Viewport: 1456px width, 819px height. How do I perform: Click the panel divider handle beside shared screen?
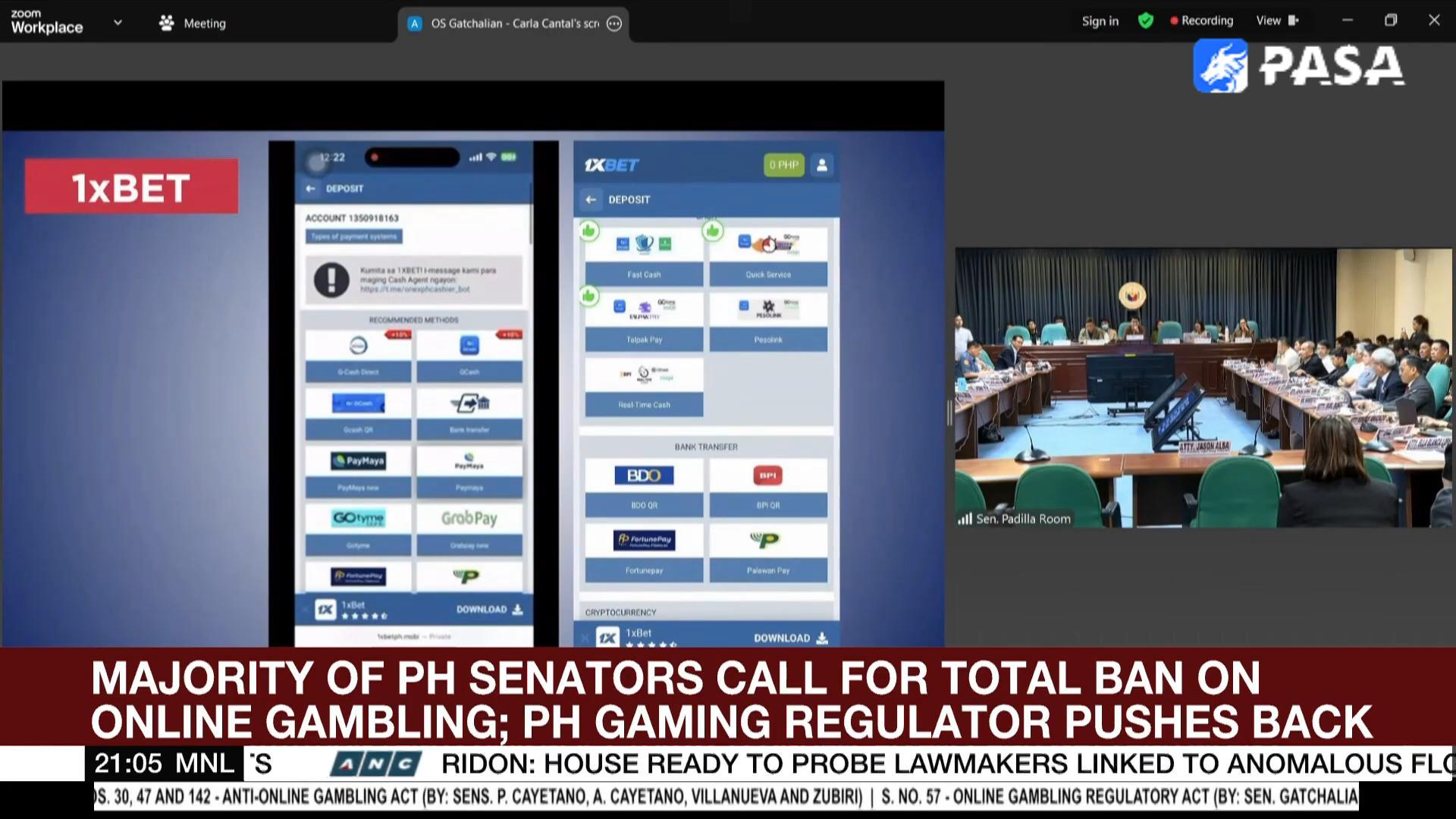pos(949,413)
